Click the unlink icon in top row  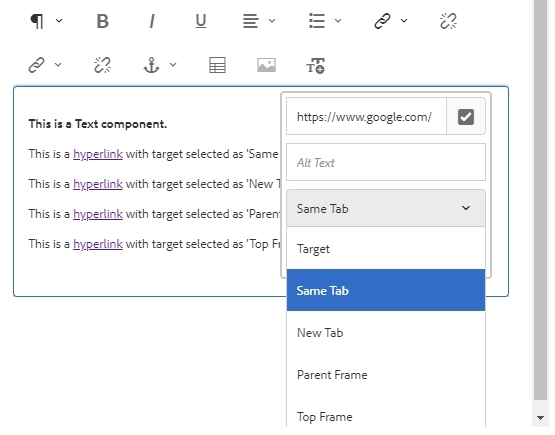click(x=448, y=21)
